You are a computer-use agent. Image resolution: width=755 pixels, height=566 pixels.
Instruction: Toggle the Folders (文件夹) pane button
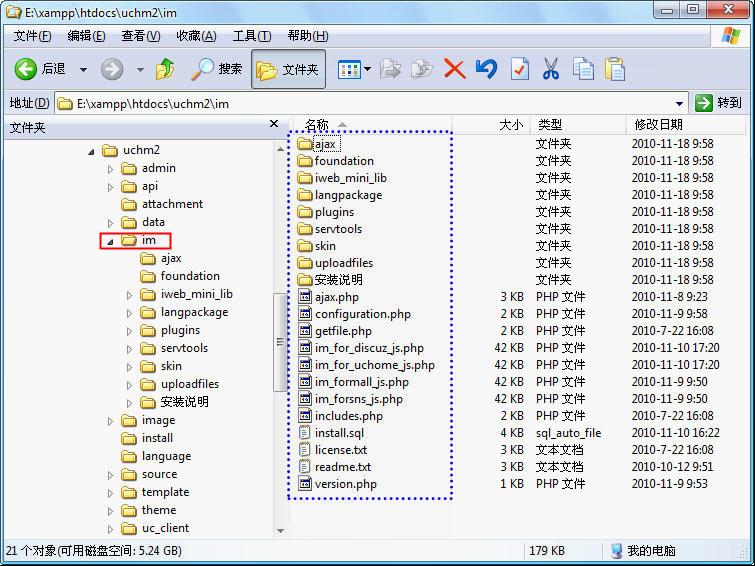tap(288, 69)
